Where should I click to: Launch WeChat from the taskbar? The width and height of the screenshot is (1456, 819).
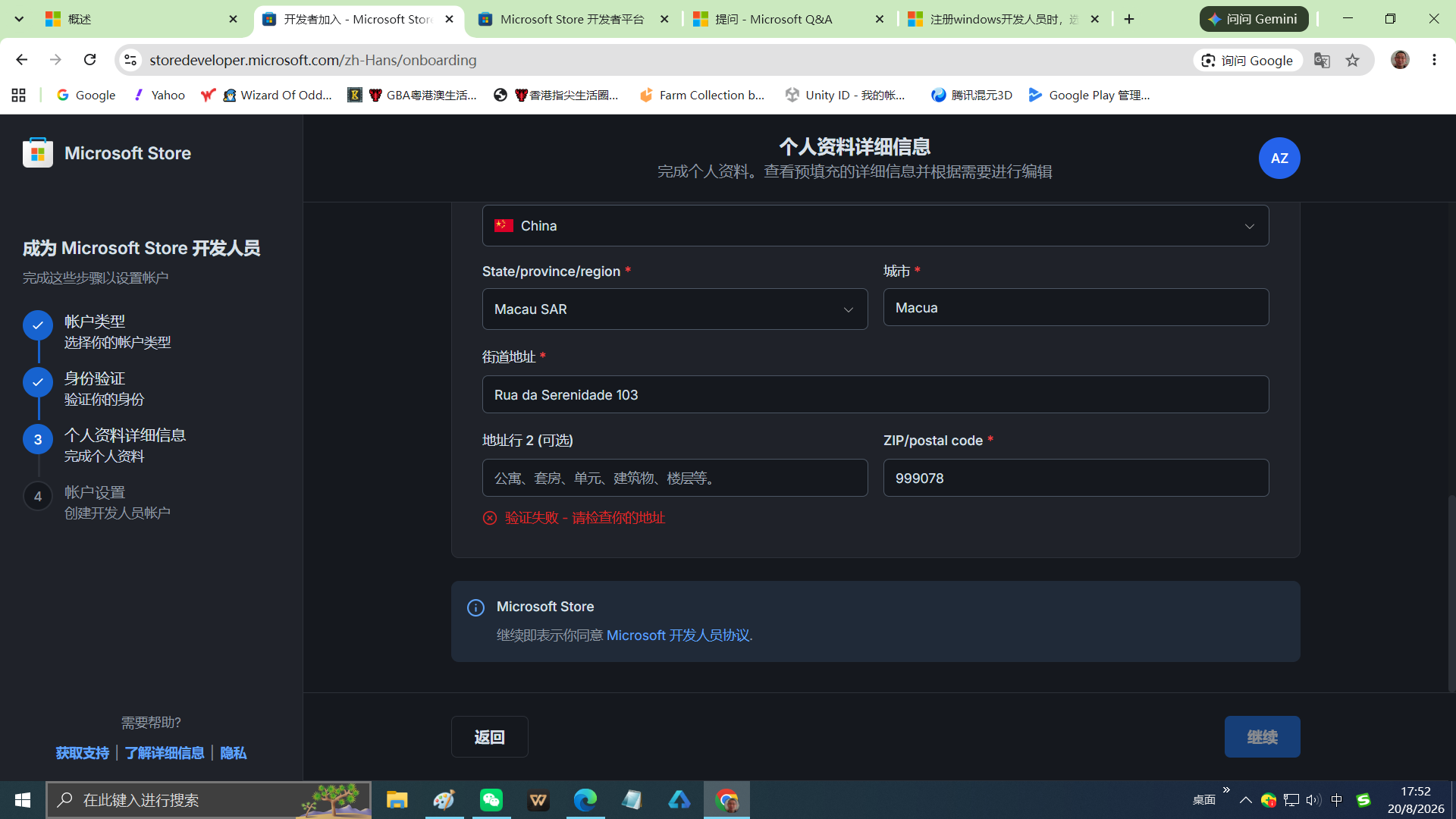tap(491, 800)
